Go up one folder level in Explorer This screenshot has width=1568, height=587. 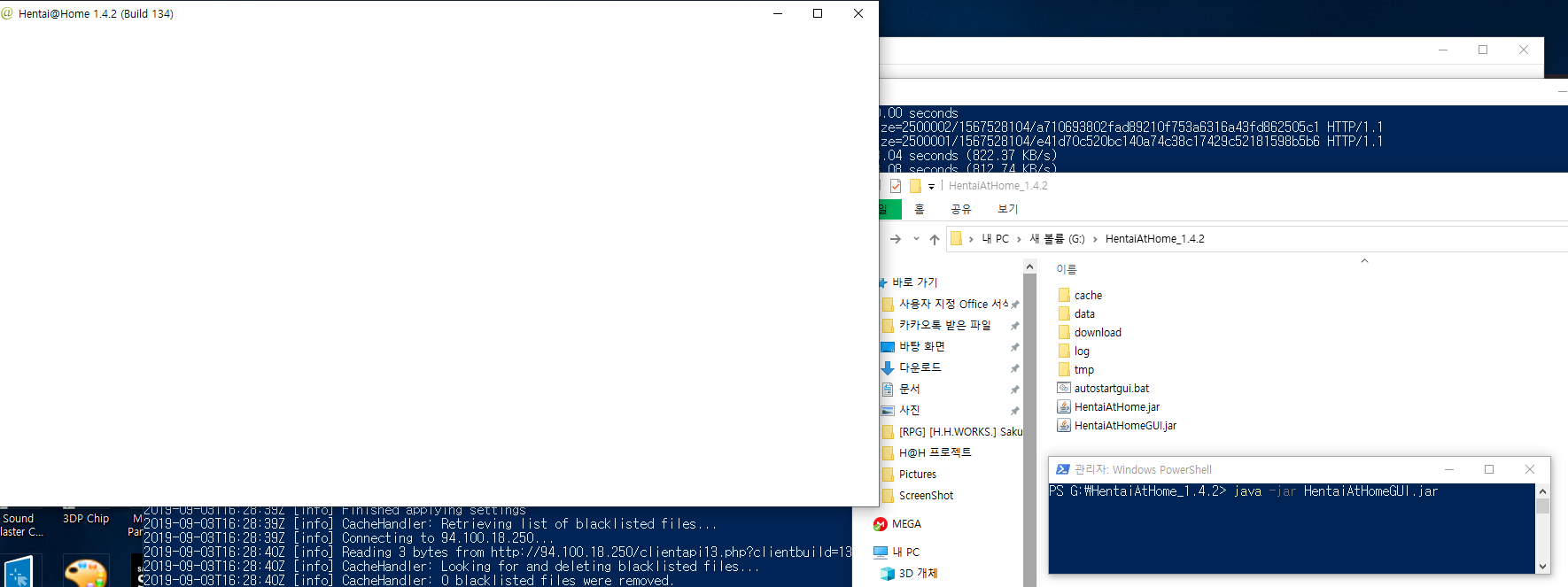935,239
